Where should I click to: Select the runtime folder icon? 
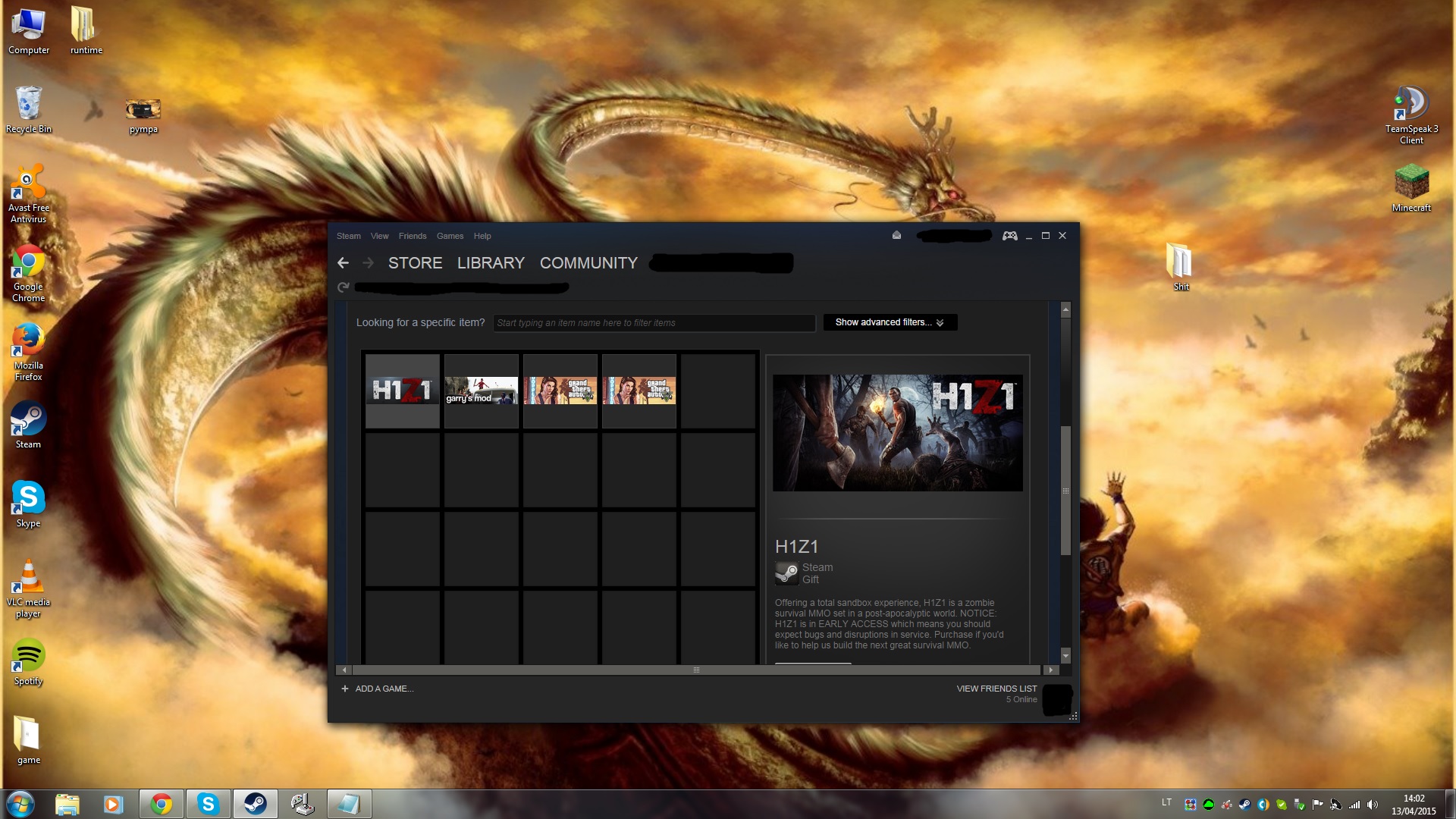[86, 31]
